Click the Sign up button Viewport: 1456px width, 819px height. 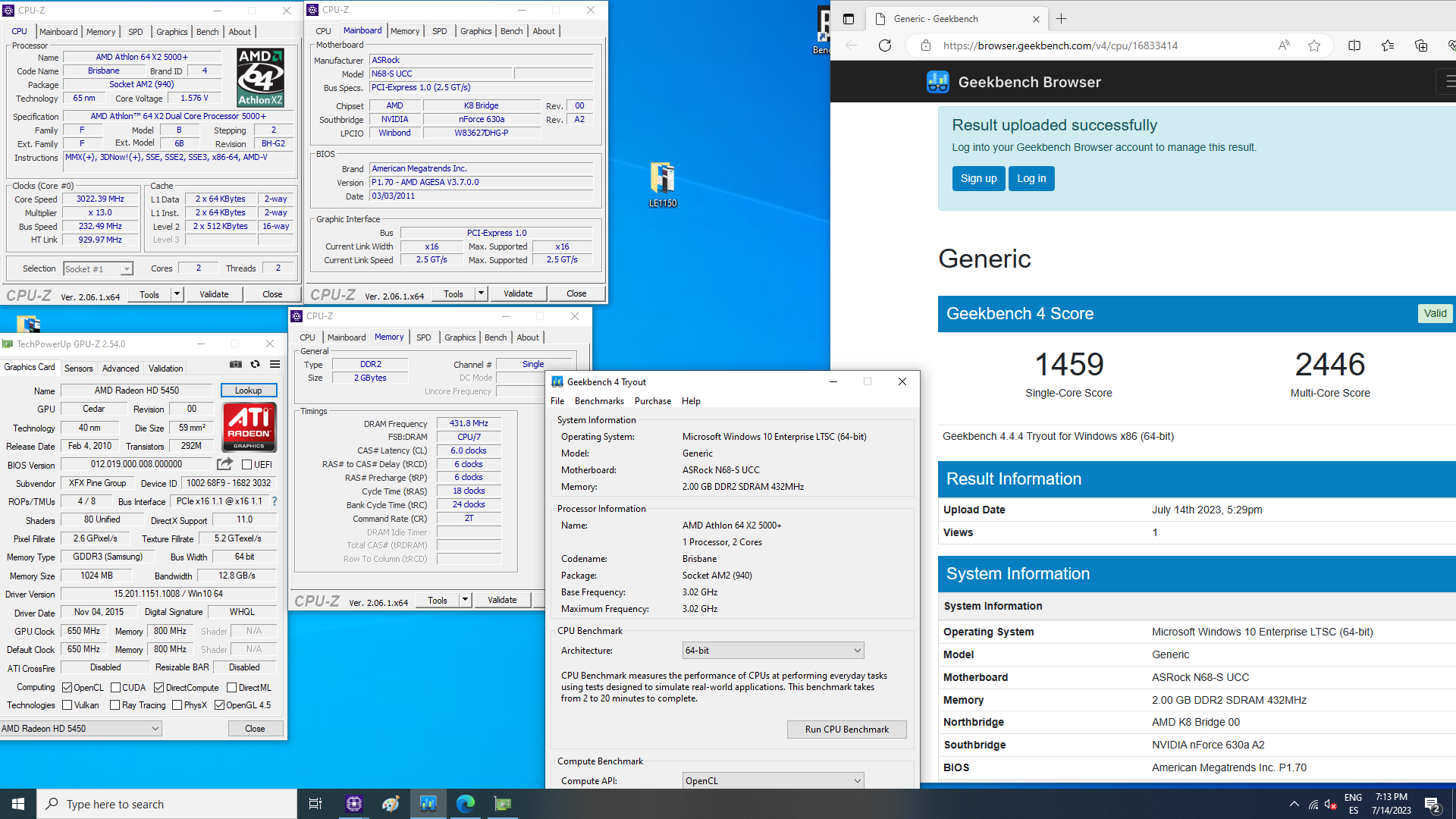tap(978, 179)
